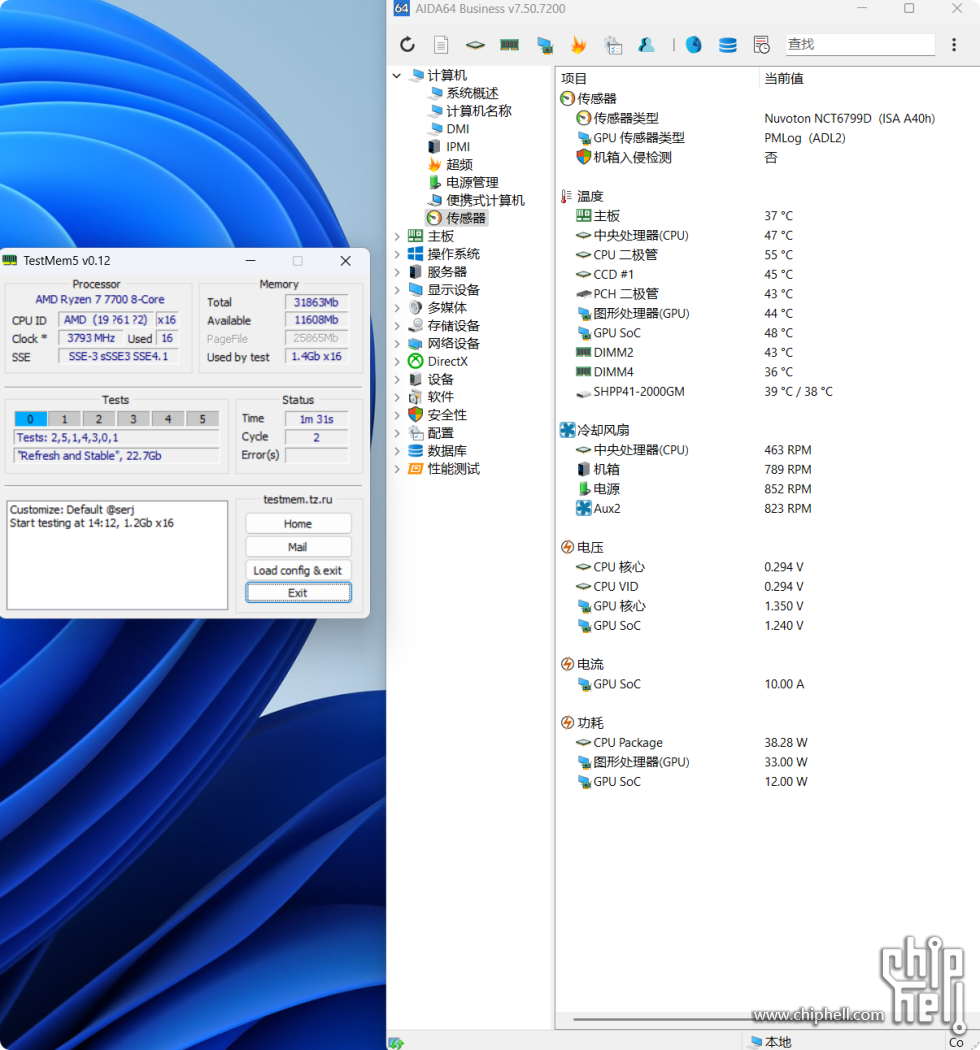This screenshot has width=980, height=1050.
Task: Collapse the 计算机 tree node
Action: coord(397,75)
